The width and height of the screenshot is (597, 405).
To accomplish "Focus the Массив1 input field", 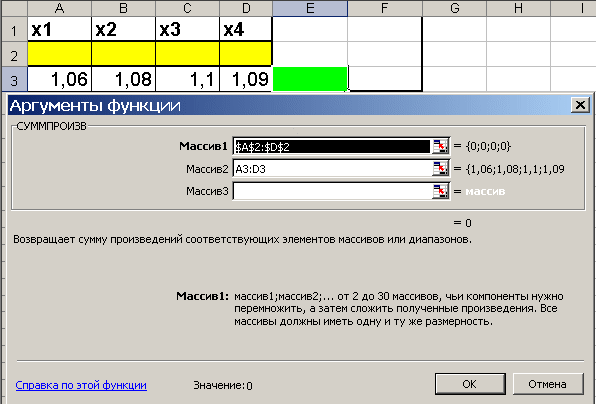I will pos(332,146).
